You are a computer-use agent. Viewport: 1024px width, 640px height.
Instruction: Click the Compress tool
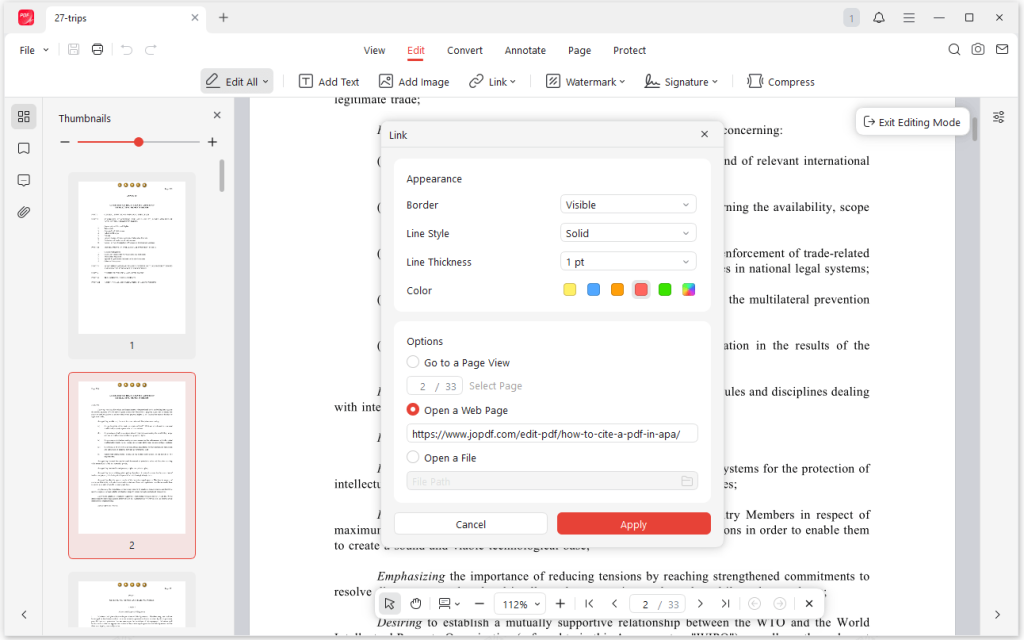click(781, 82)
